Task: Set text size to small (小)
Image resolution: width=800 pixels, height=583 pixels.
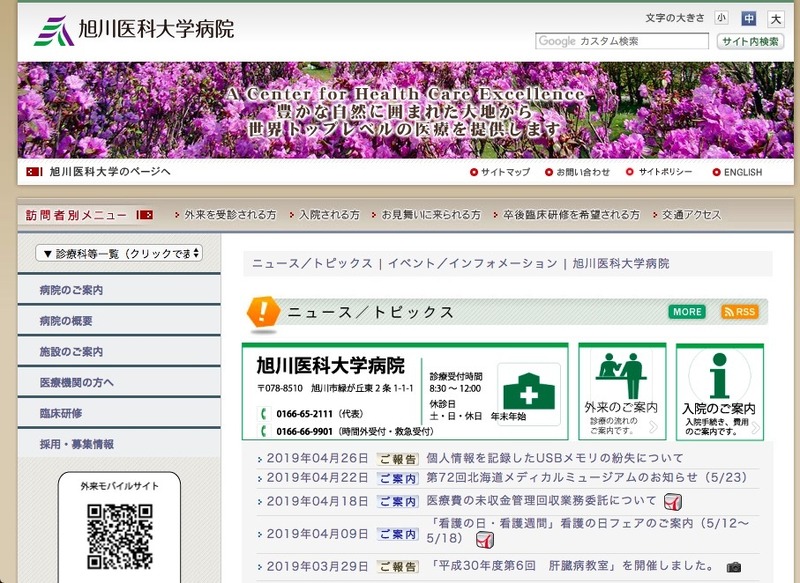Action: coord(721,18)
